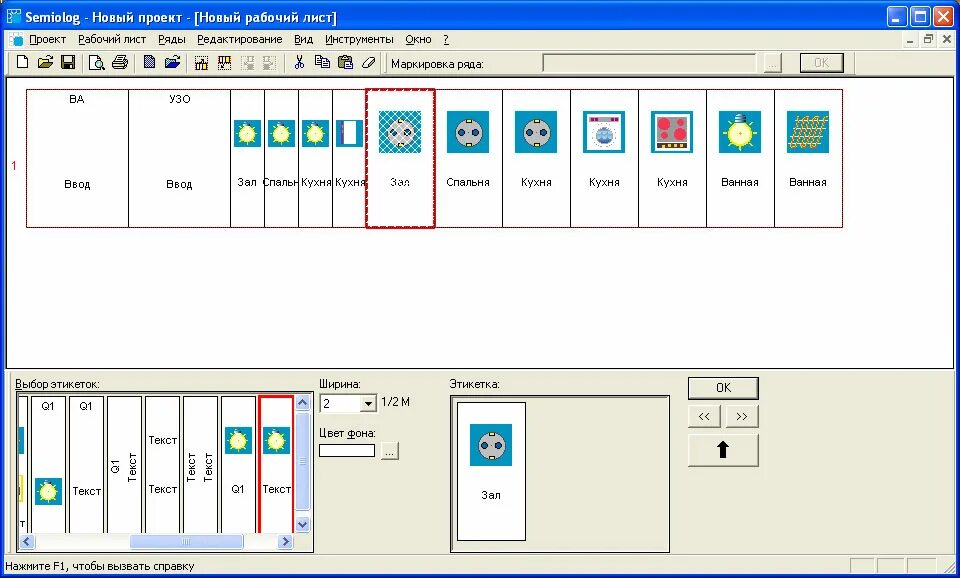Open the background color picker ... button
This screenshot has height=578, width=960.
(389, 451)
